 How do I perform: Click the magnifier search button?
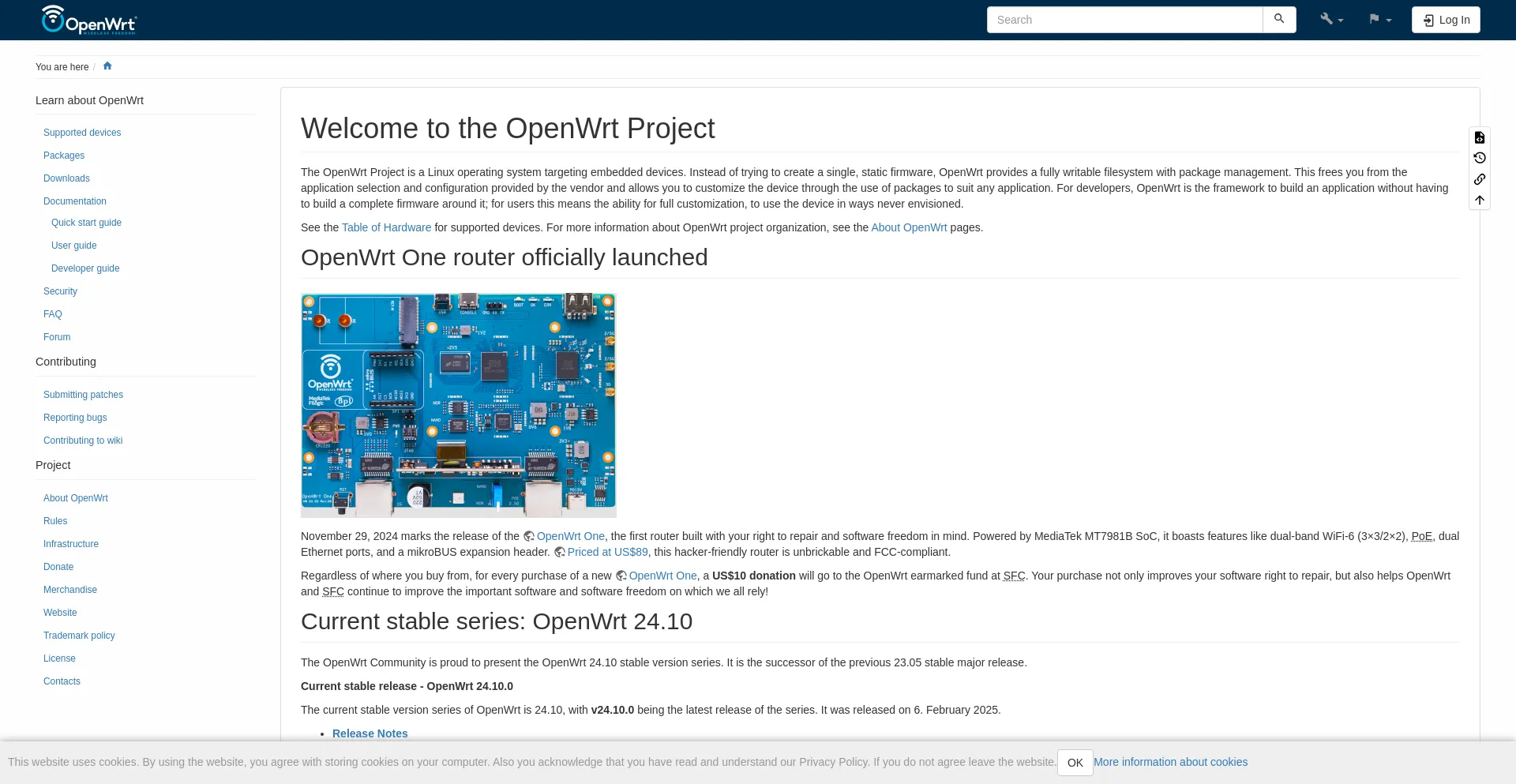(x=1279, y=20)
